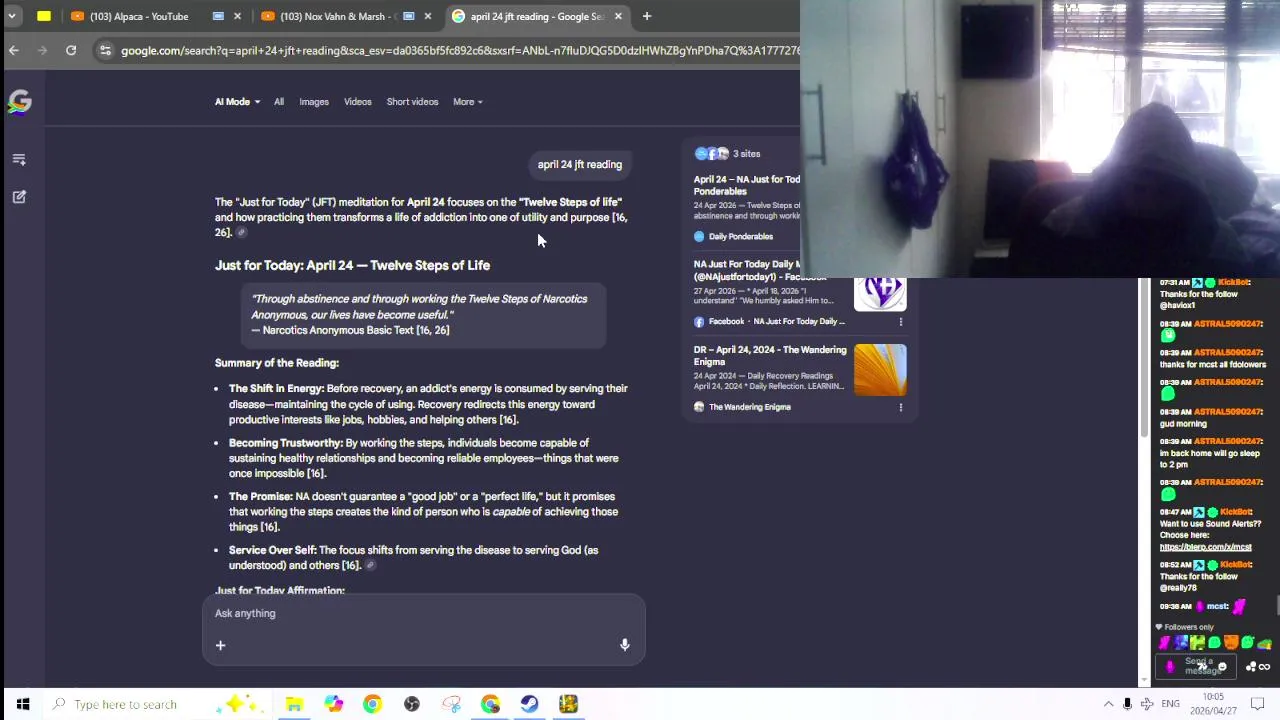
Task: Open April 24 NA Just for Today result
Action: click(747, 185)
